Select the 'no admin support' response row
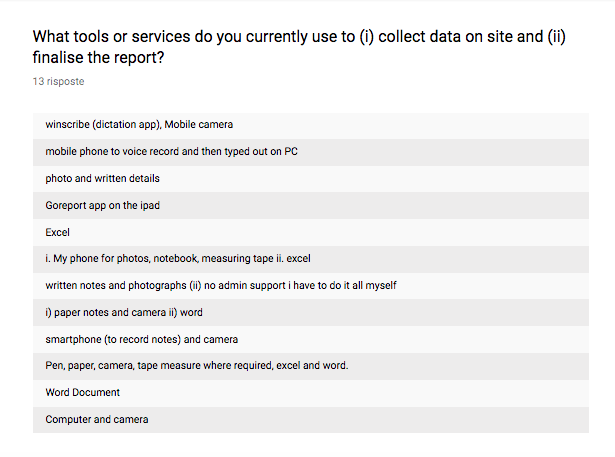 [x=311, y=286]
